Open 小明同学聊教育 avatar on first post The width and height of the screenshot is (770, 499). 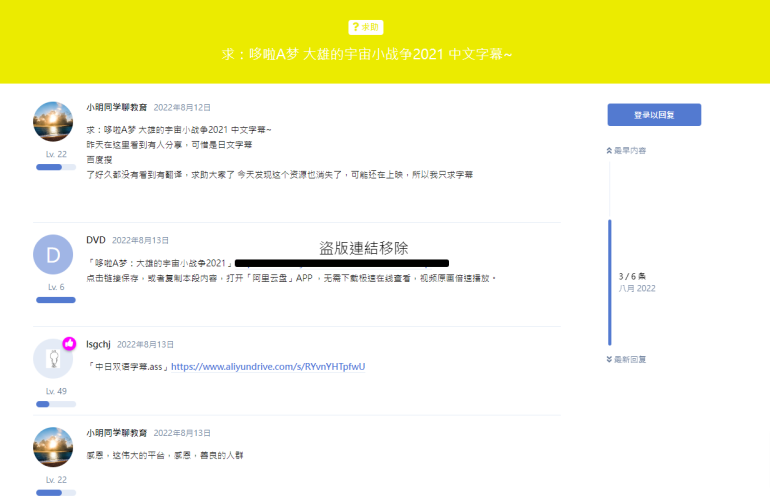[53, 121]
